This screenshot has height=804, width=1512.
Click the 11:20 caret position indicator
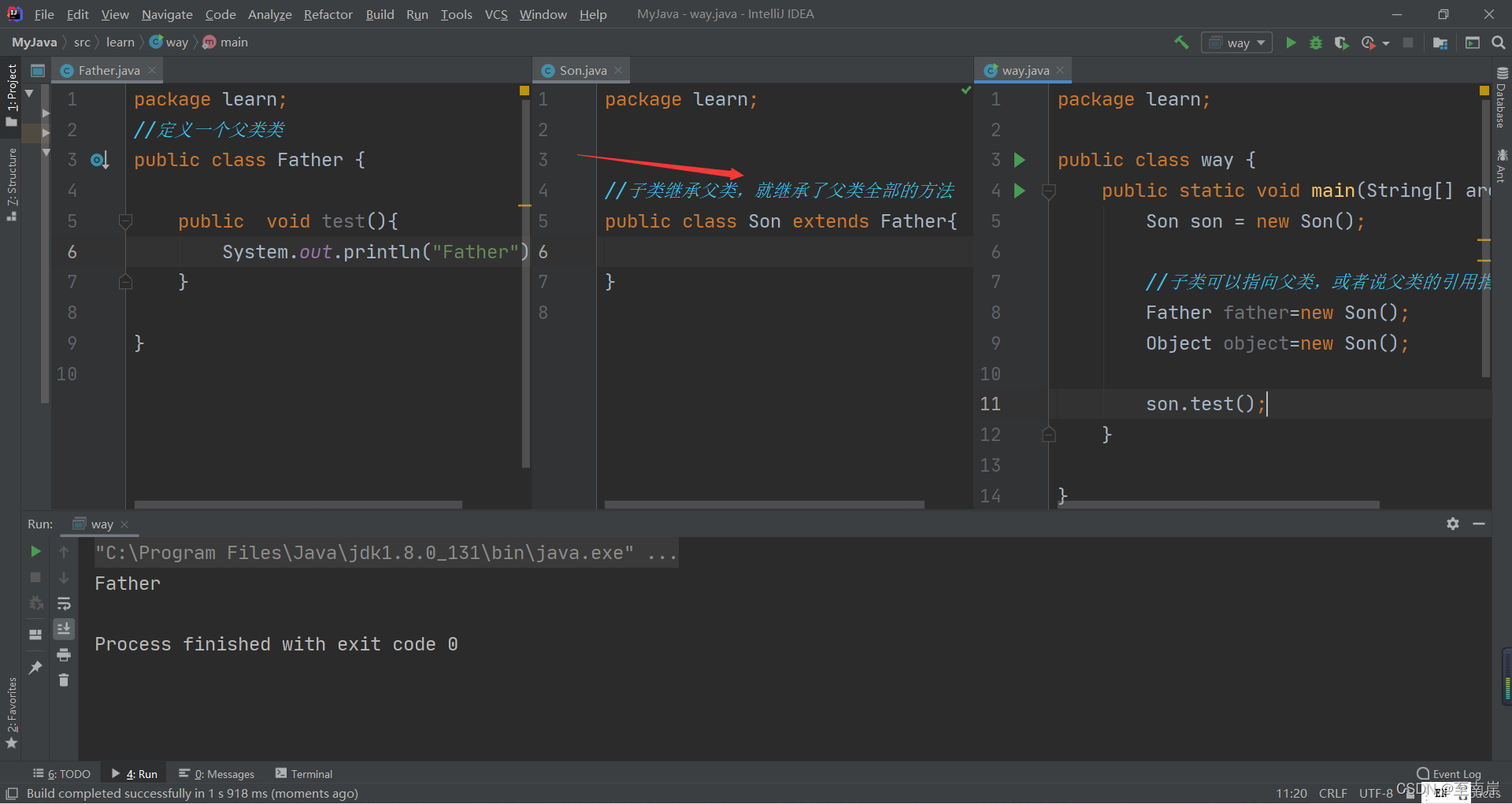tap(1291, 794)
